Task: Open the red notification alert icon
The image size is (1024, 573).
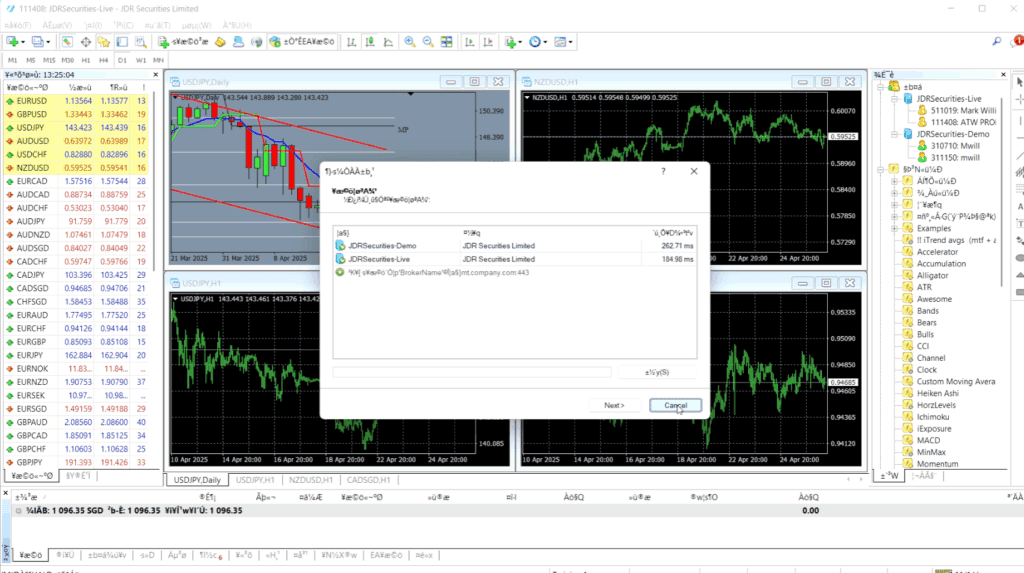Action: coord(1017,41)
